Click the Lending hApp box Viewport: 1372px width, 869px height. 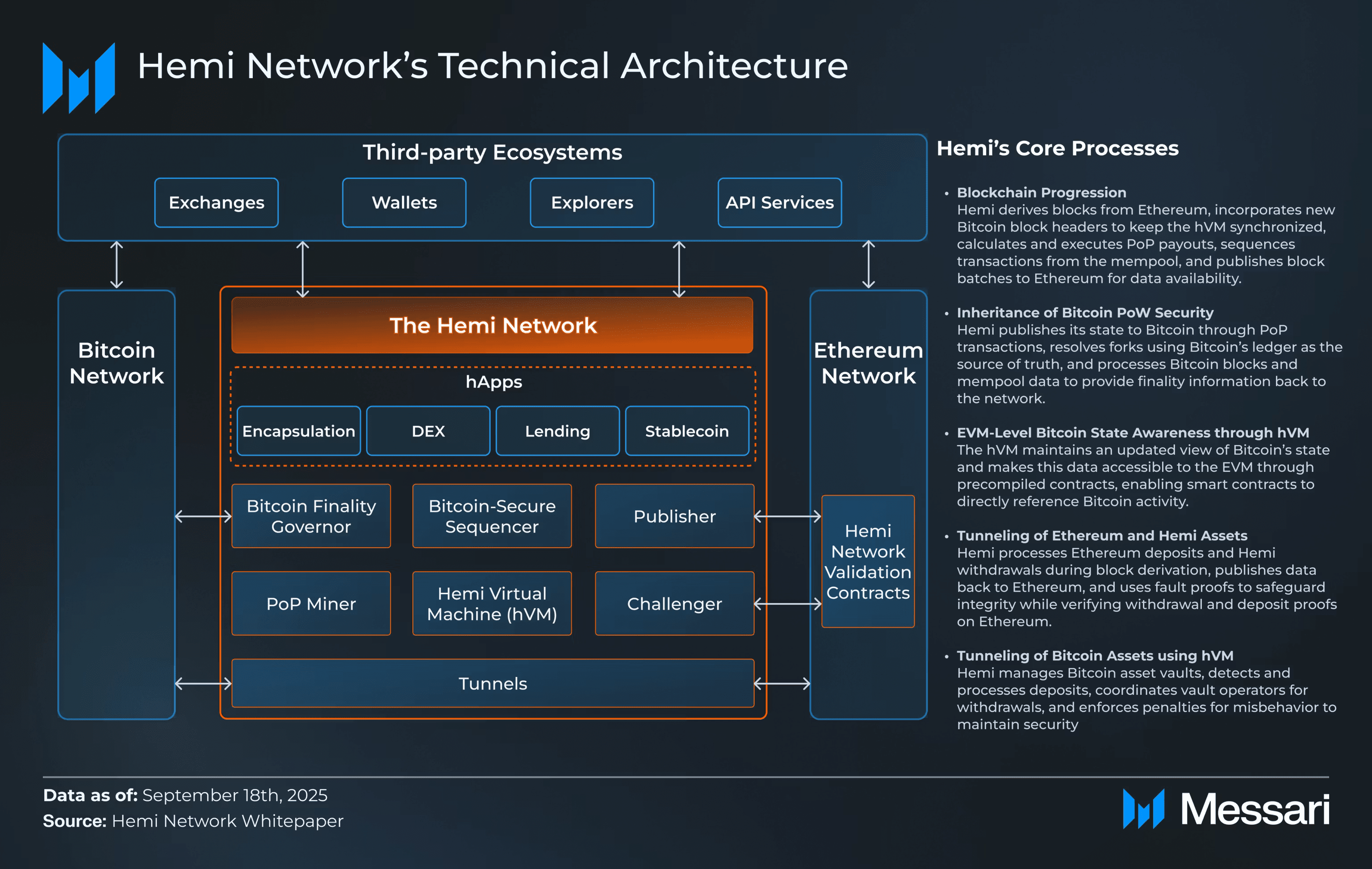pos(557,431)
